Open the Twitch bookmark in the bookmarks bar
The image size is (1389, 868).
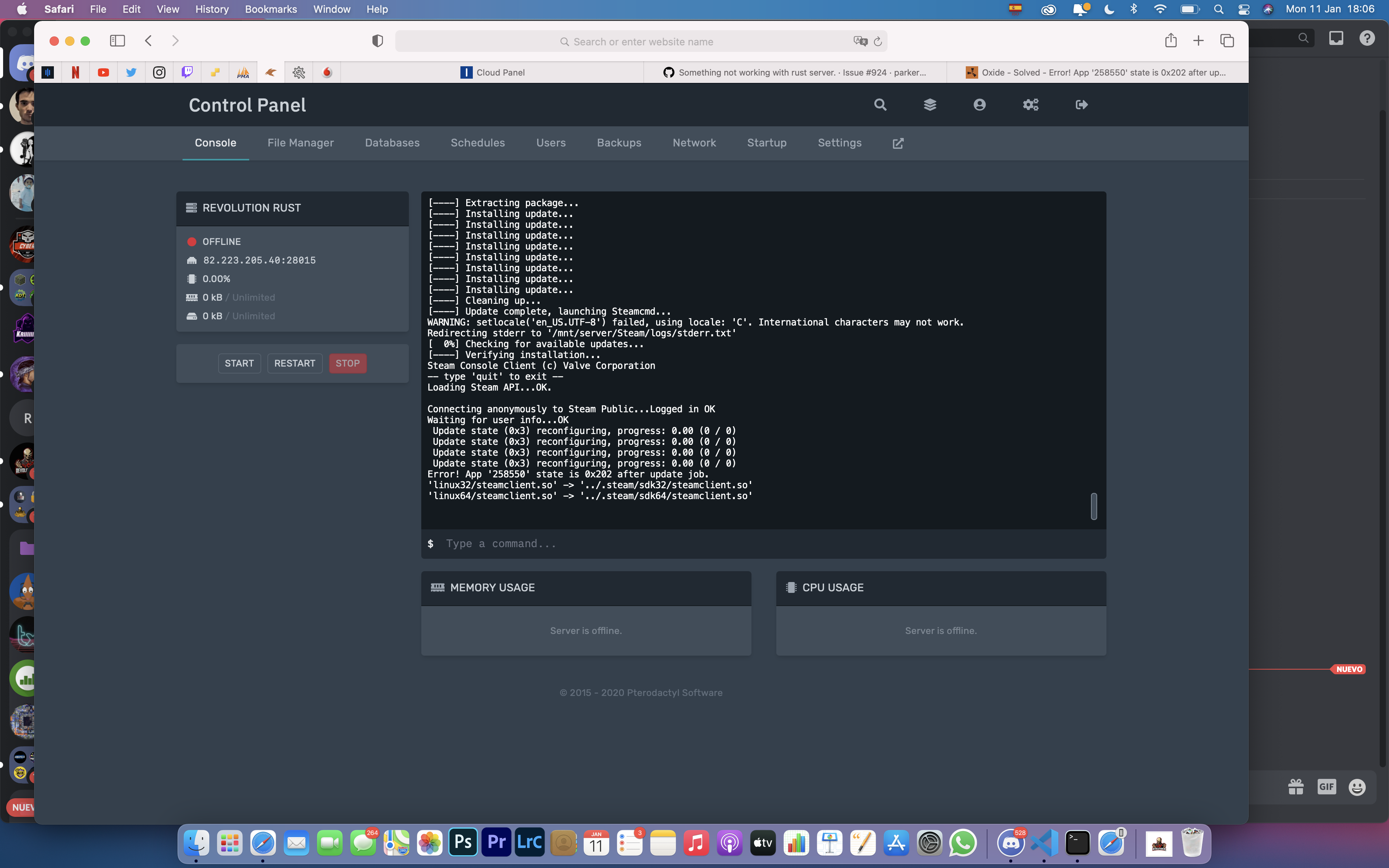click(186, 72)
